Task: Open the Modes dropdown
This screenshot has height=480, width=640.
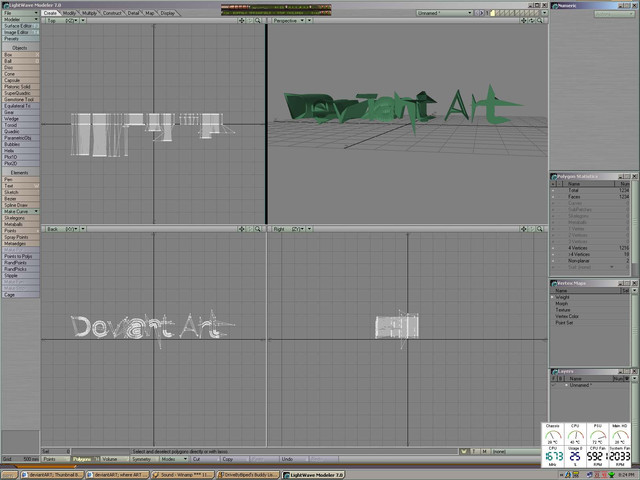Action: point(173,459)
